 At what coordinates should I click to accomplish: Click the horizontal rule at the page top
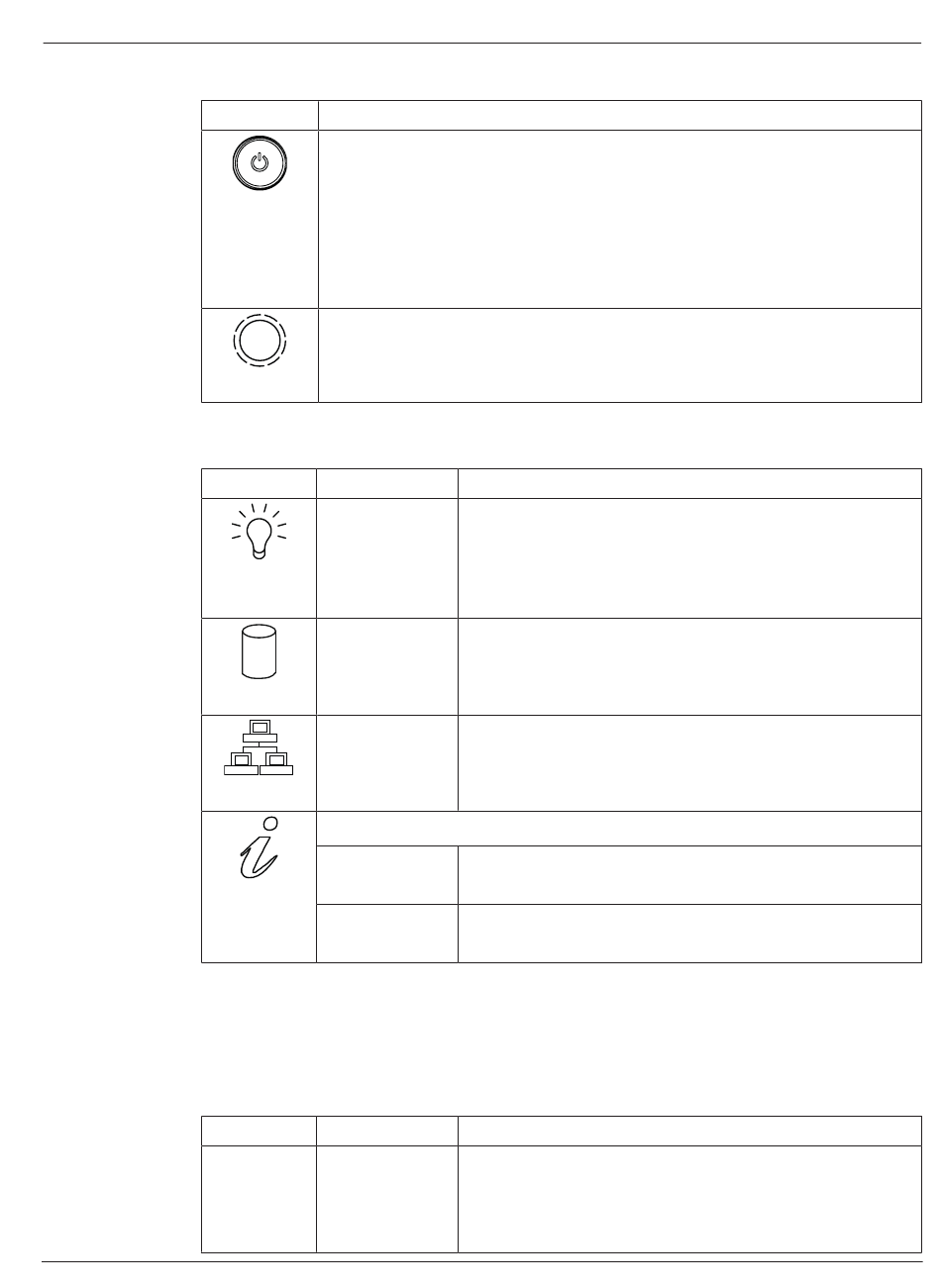481,43
